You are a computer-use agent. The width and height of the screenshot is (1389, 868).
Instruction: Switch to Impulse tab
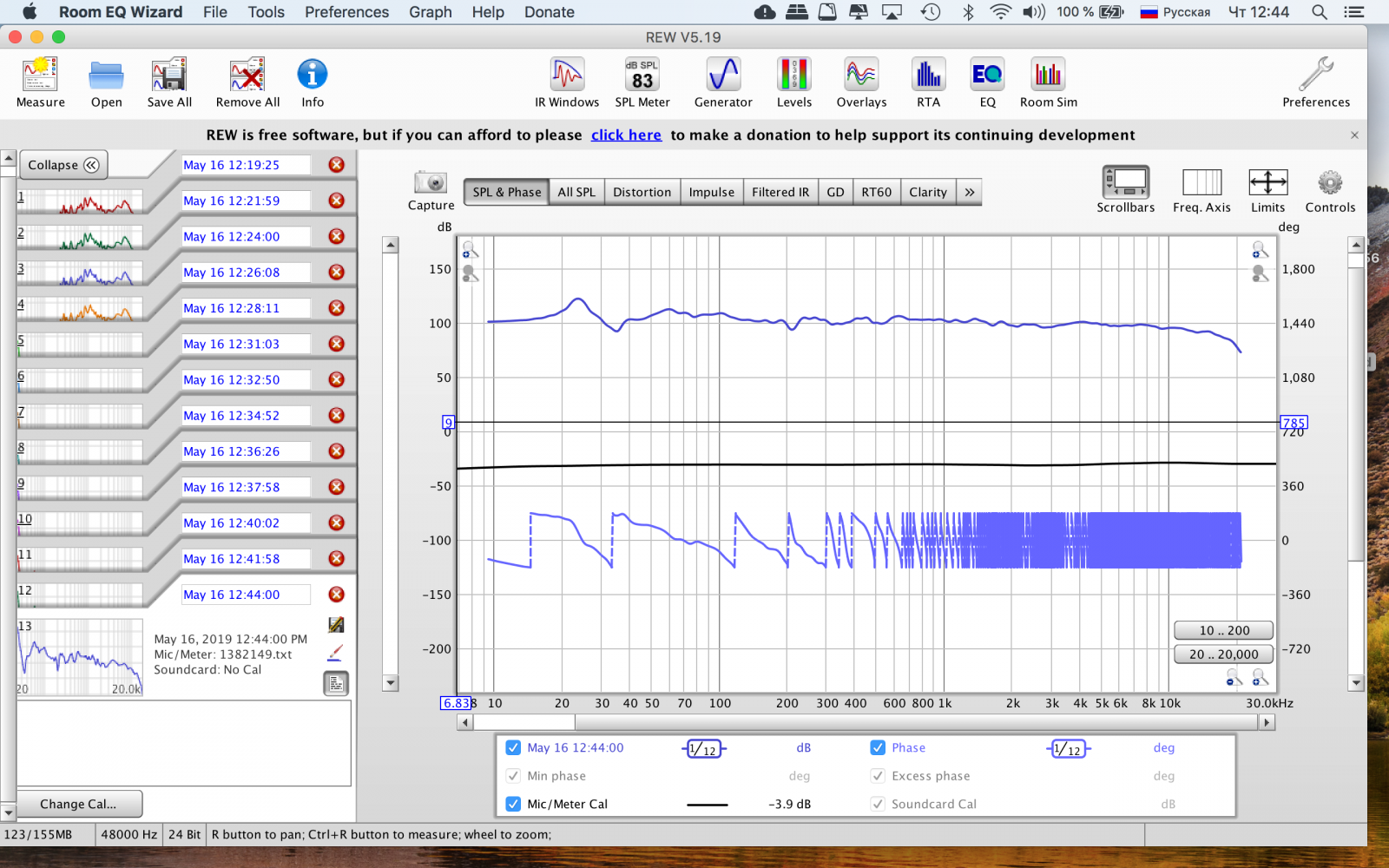pos(711,192)
